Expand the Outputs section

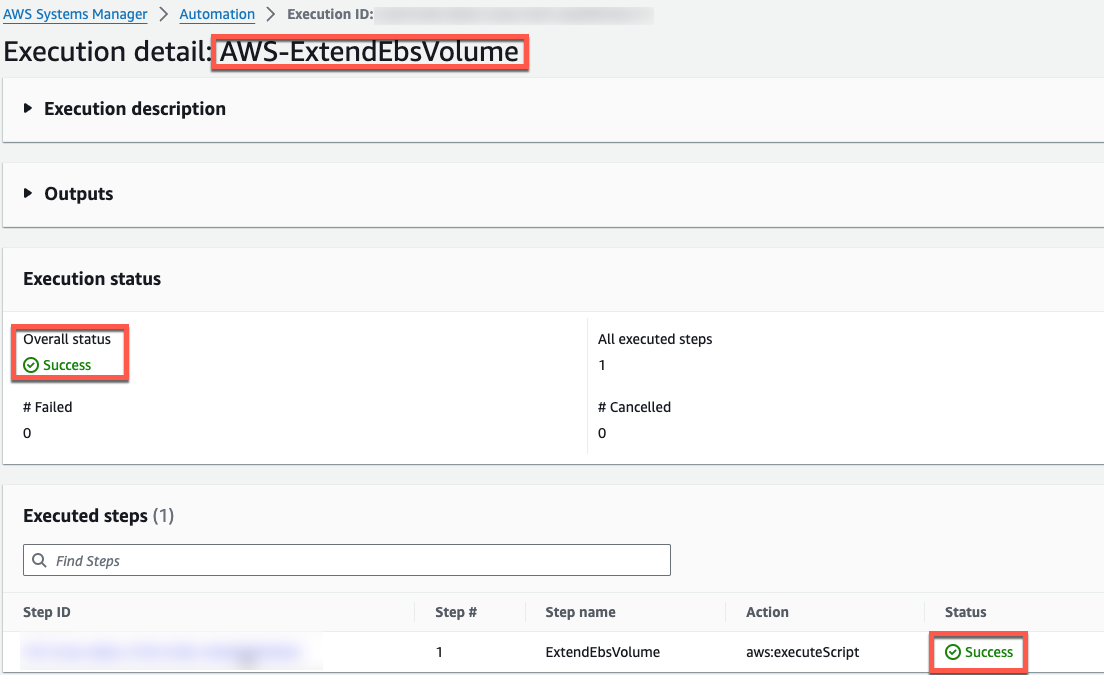coord(27,194)
